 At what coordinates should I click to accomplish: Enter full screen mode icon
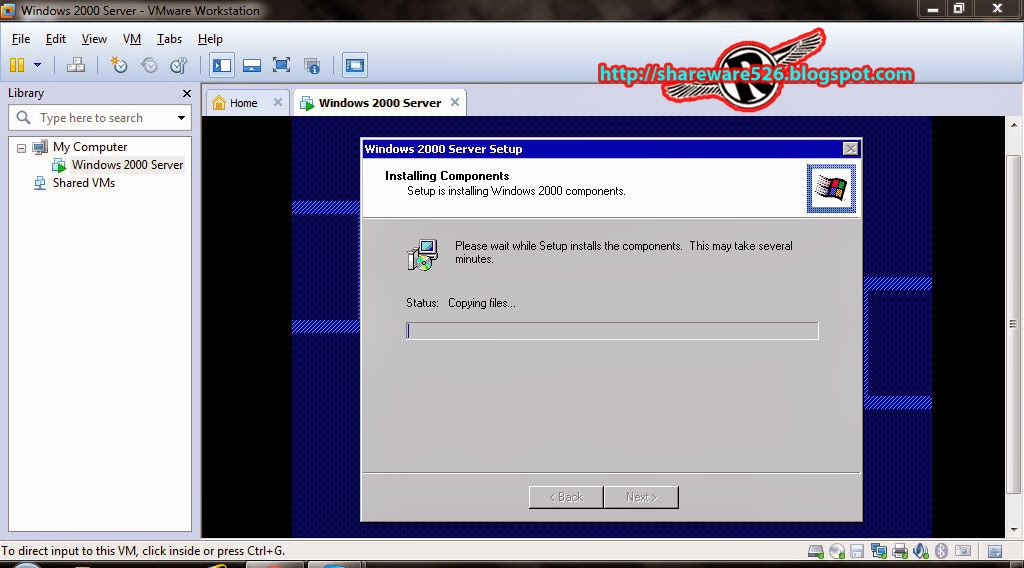[281, 65]
